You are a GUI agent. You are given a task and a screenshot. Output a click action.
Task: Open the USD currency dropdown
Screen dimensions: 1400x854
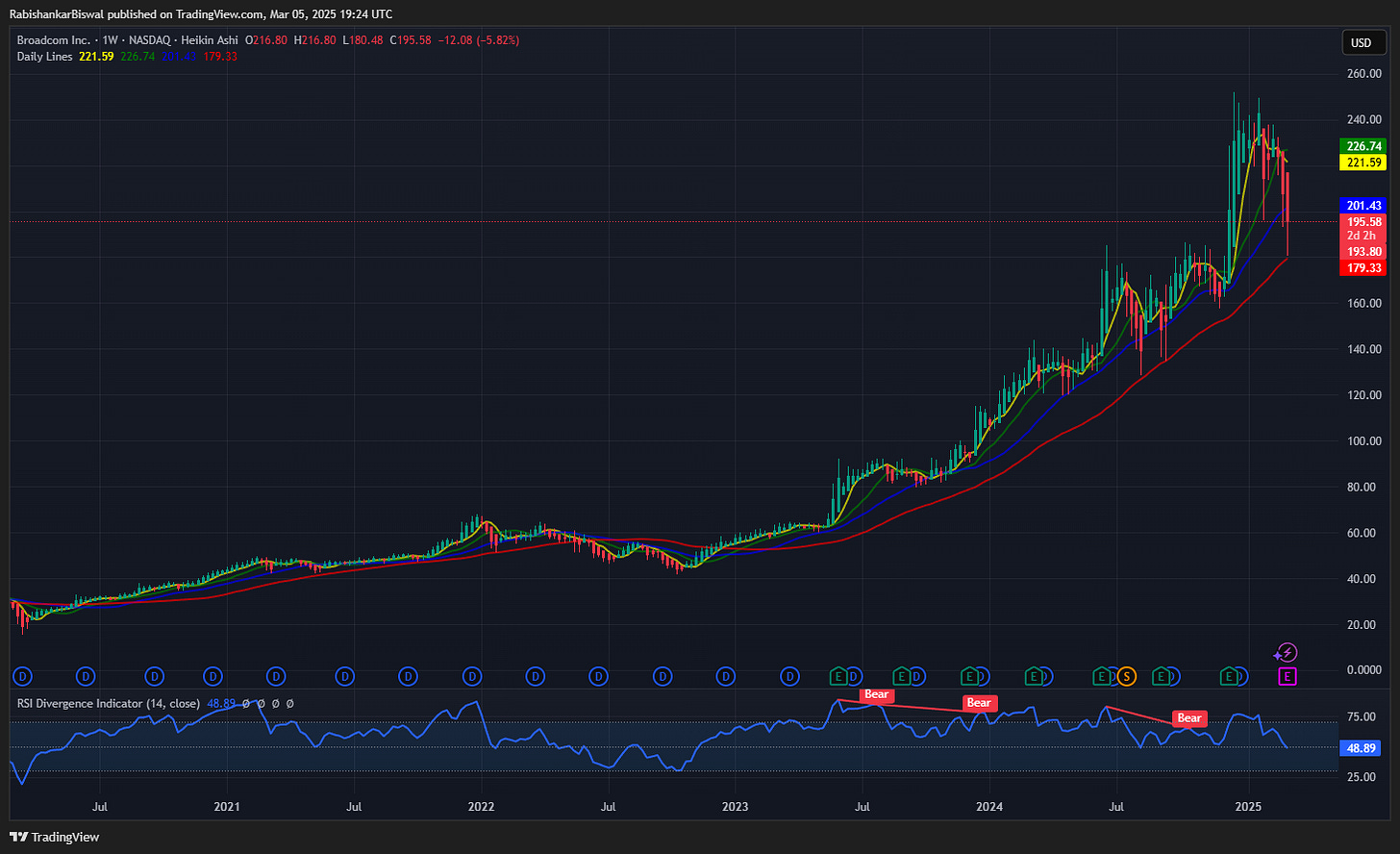pos(1364,42)
